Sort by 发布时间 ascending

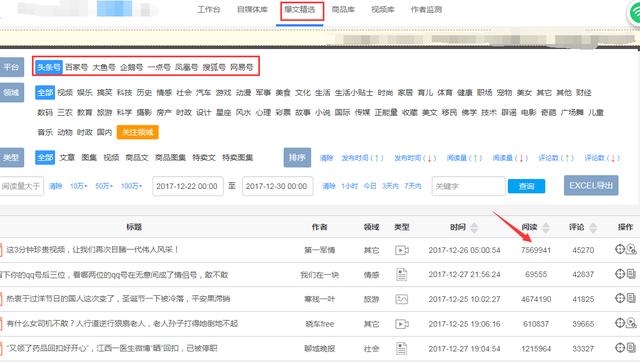362,158
